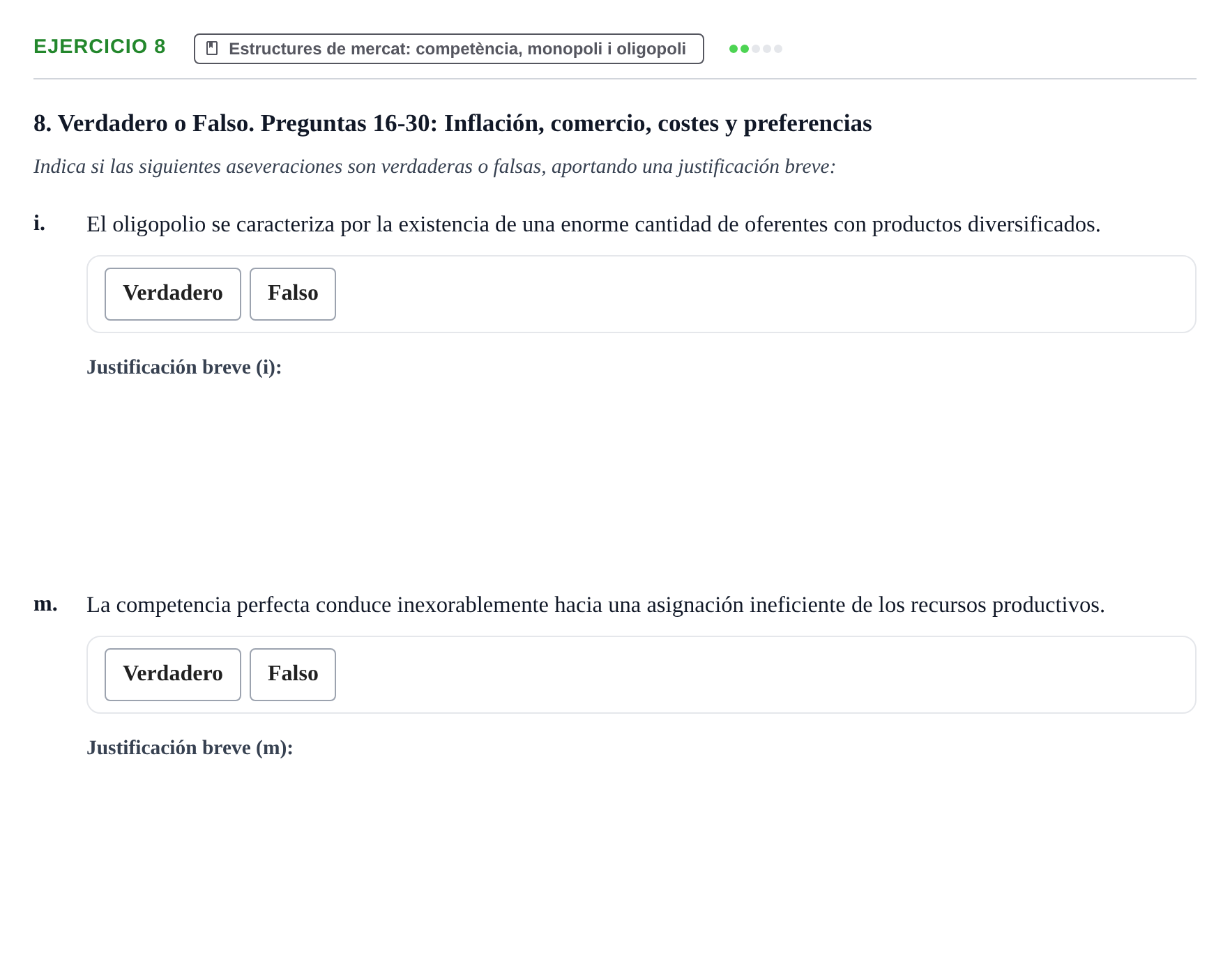Select Verdadero for question i

coord(173,294)
